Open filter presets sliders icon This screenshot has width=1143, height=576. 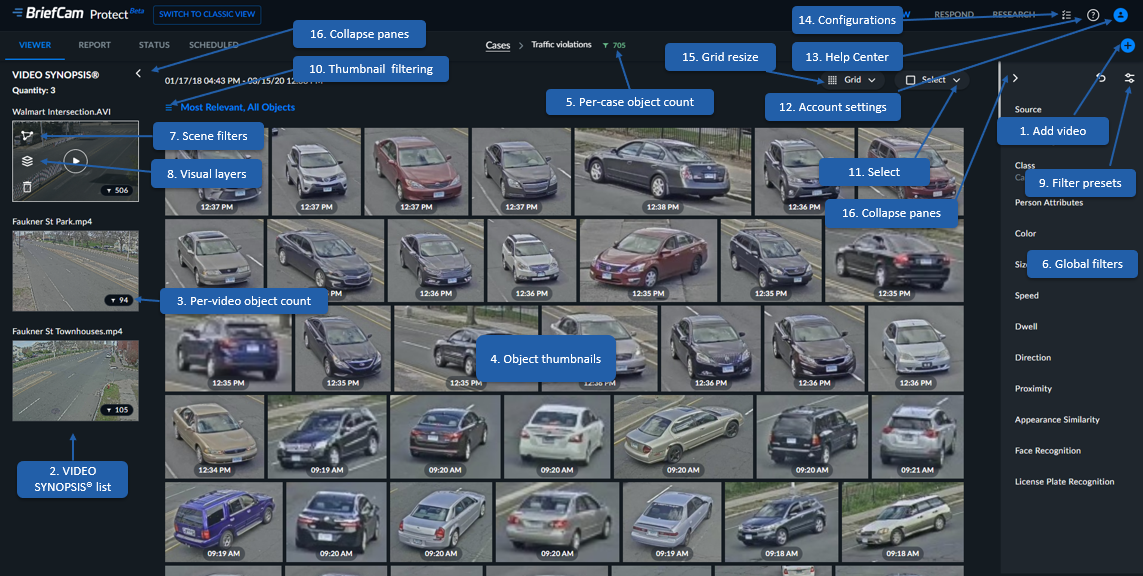1130,77
